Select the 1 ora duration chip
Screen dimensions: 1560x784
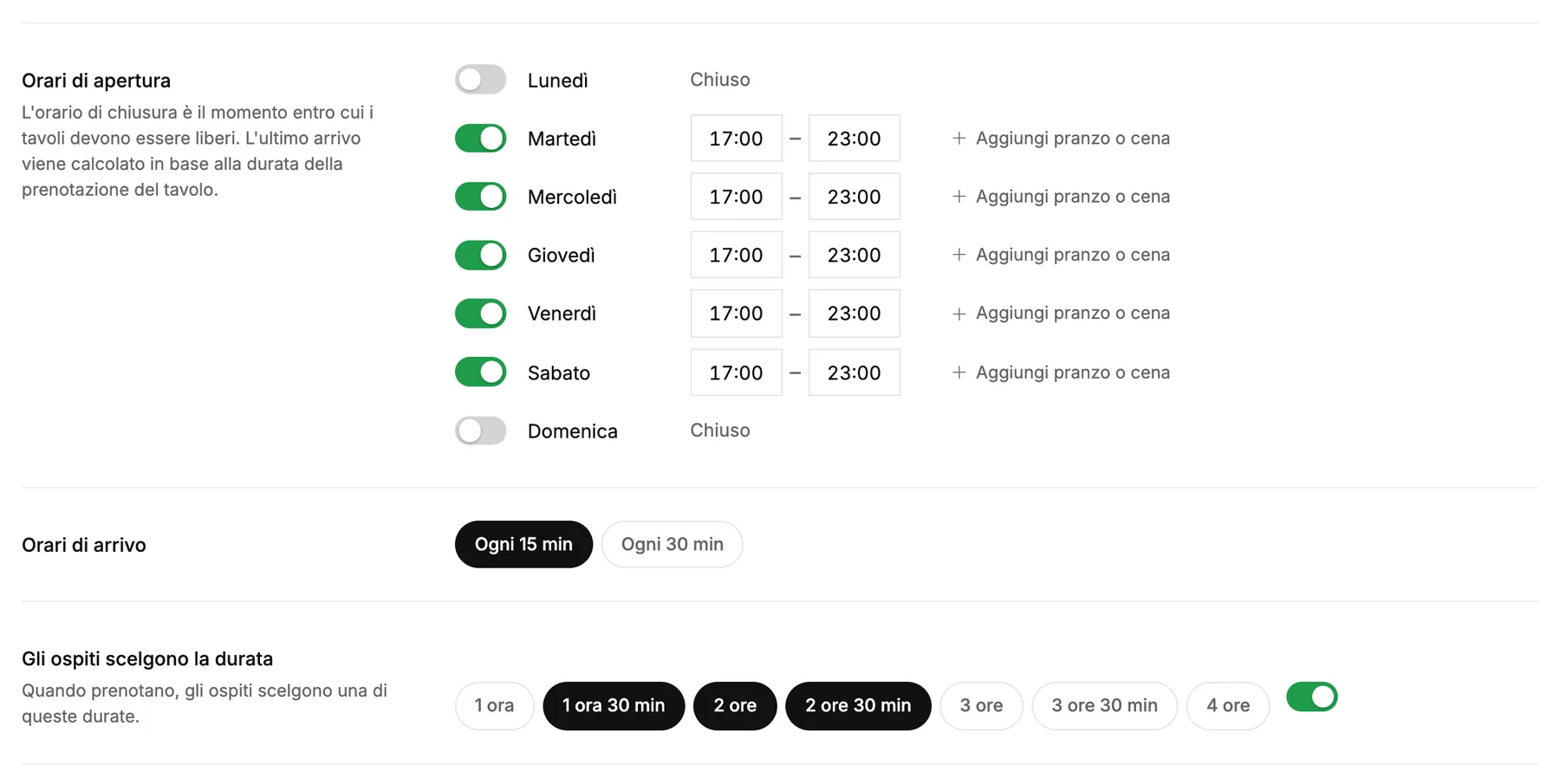pyautogui.click(x=494, y=706)
